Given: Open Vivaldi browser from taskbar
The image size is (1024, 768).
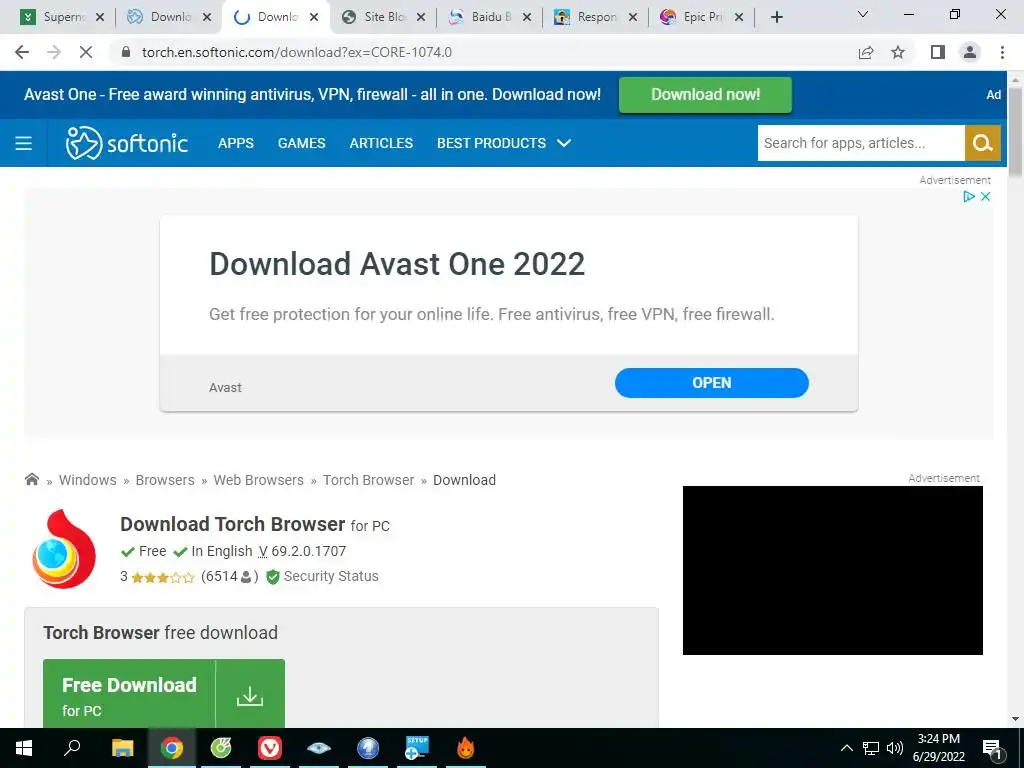Looking at the screenshot, I should [x=270, y=748].
